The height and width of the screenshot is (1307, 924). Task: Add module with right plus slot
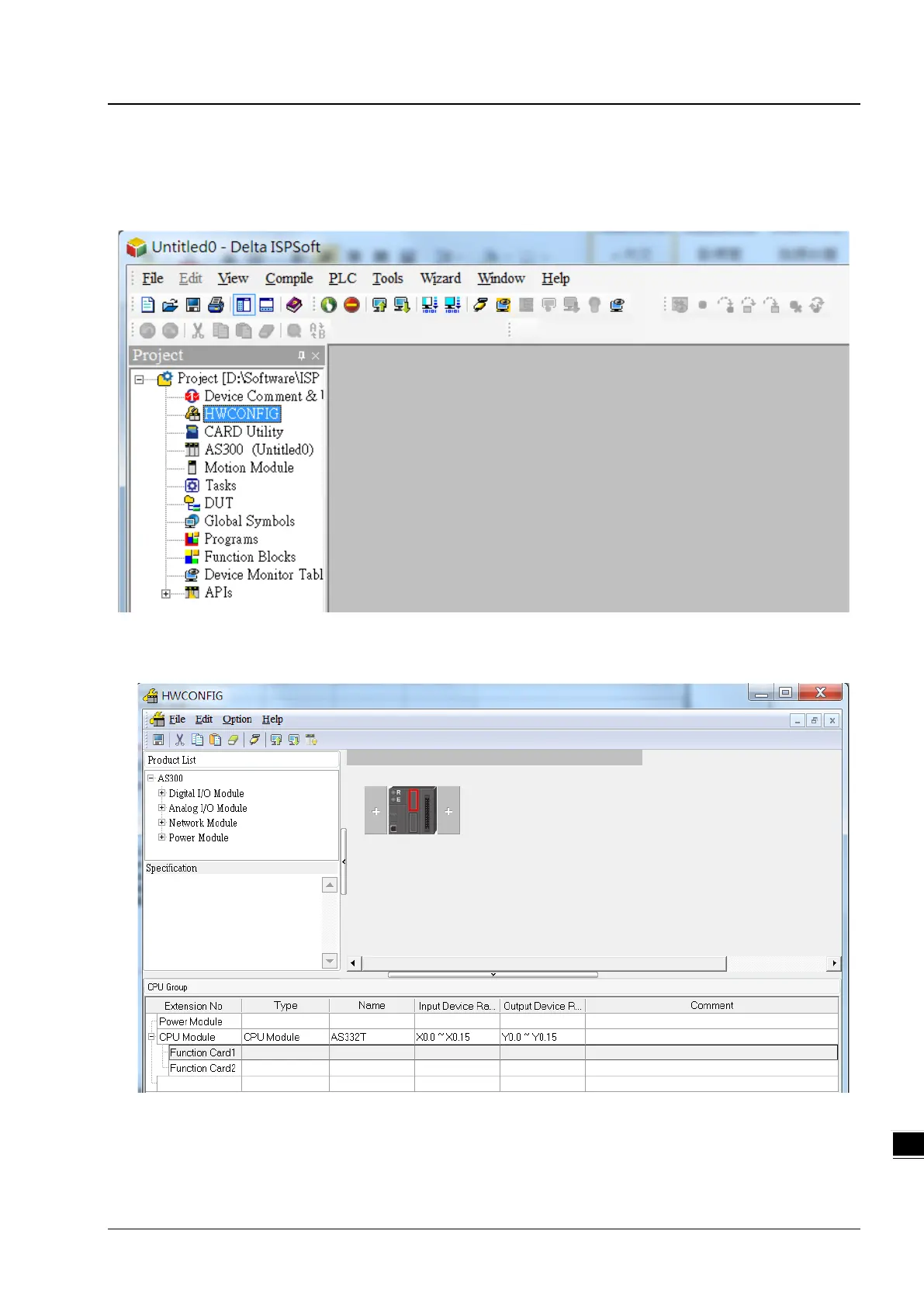(x=448, y=810)
